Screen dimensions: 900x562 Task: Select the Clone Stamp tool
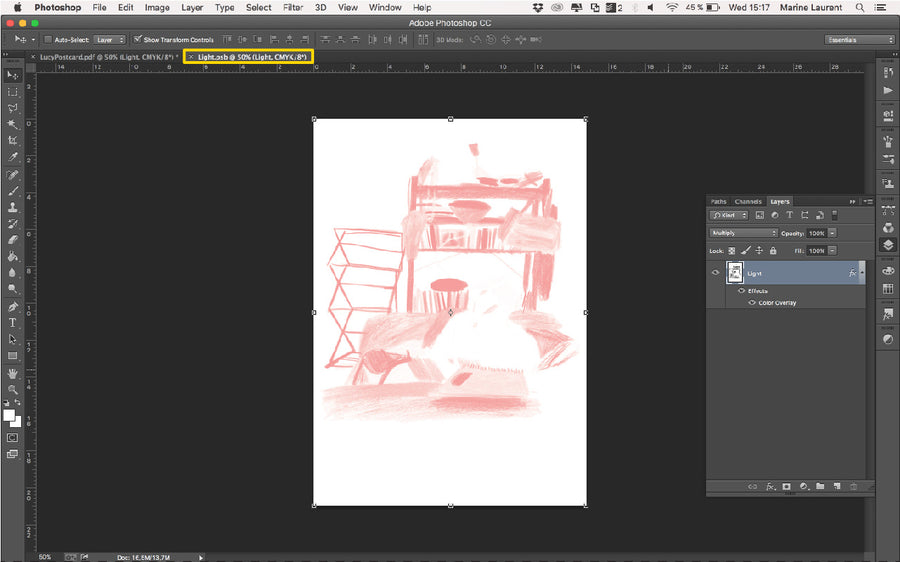point(12,207)
